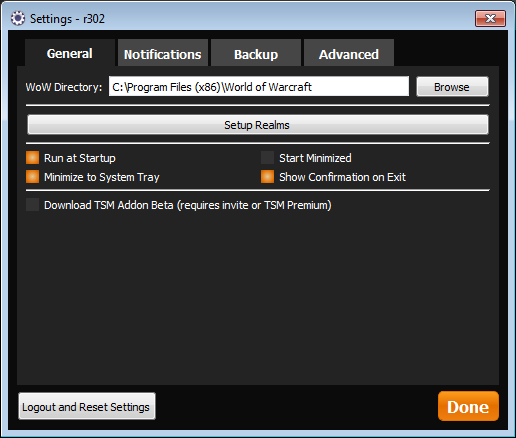Enable Download TSM Addon Beta checkbox

point(33,205)
